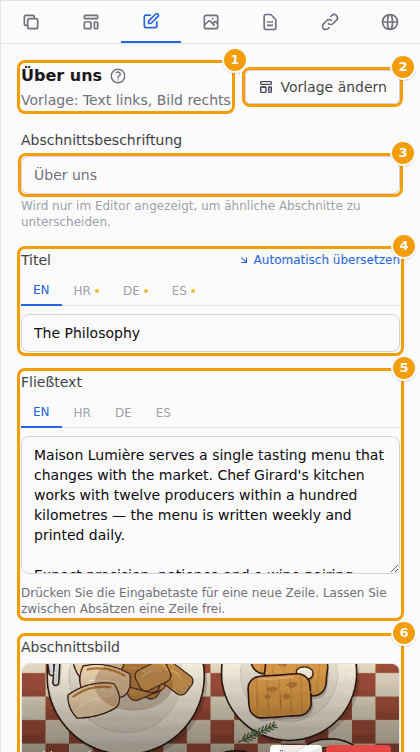
Task: Open the chain link icon tab
Action: [x=330, y=22]
